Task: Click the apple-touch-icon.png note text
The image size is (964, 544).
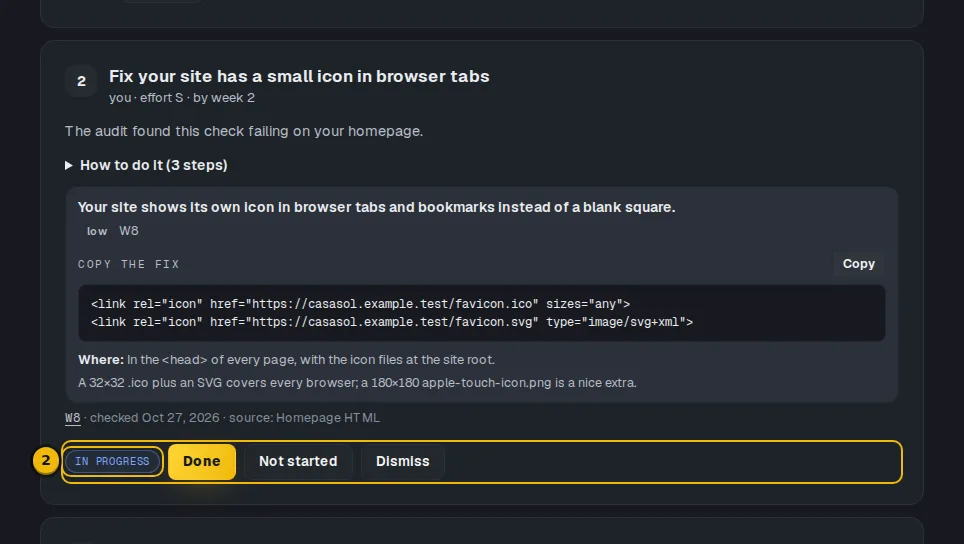Action: [357, 383]
